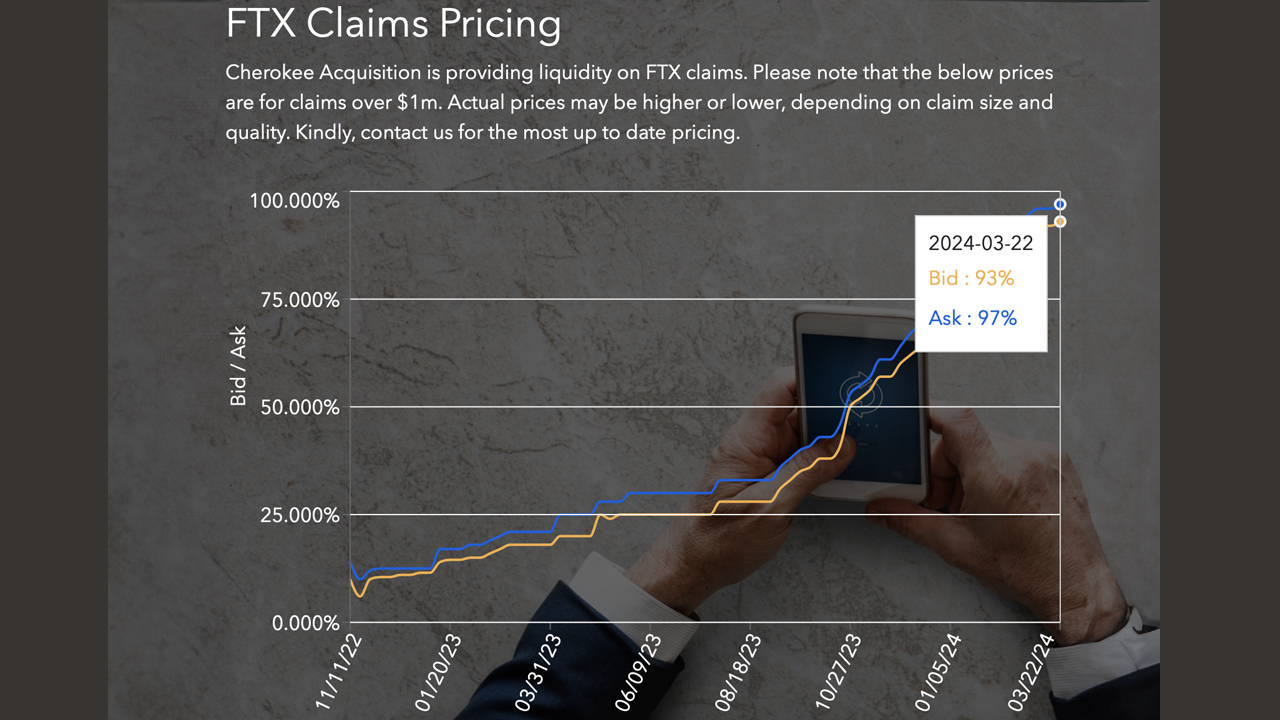Click the Bid : 93% tooltip entry
This screenshot has height=720, width=1280.
971,279
